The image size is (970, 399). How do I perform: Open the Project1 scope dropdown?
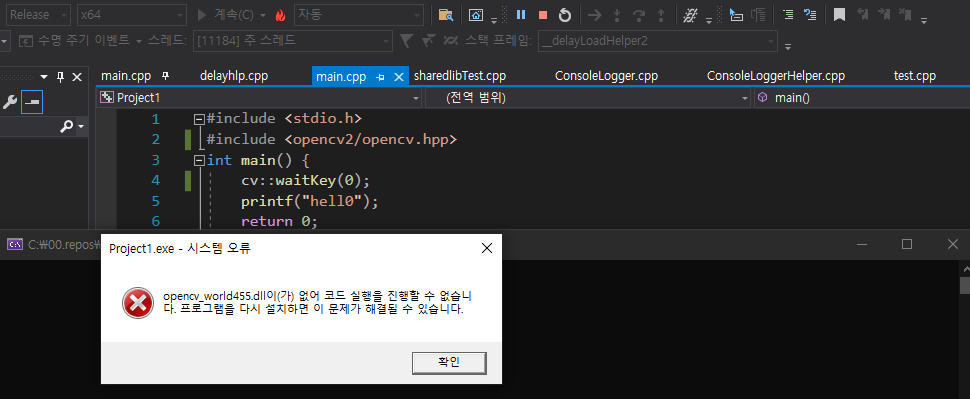click(260, 98)
